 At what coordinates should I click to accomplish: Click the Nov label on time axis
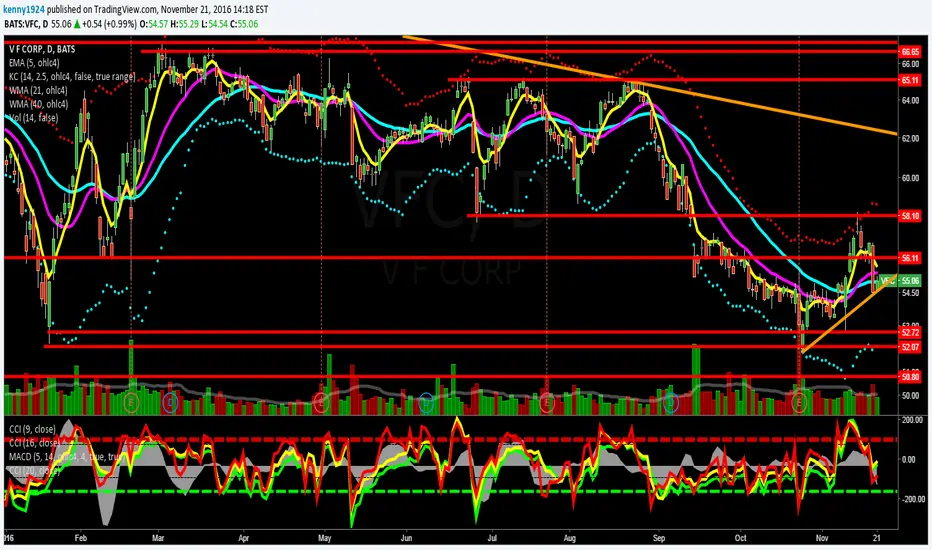click(822, 538)
